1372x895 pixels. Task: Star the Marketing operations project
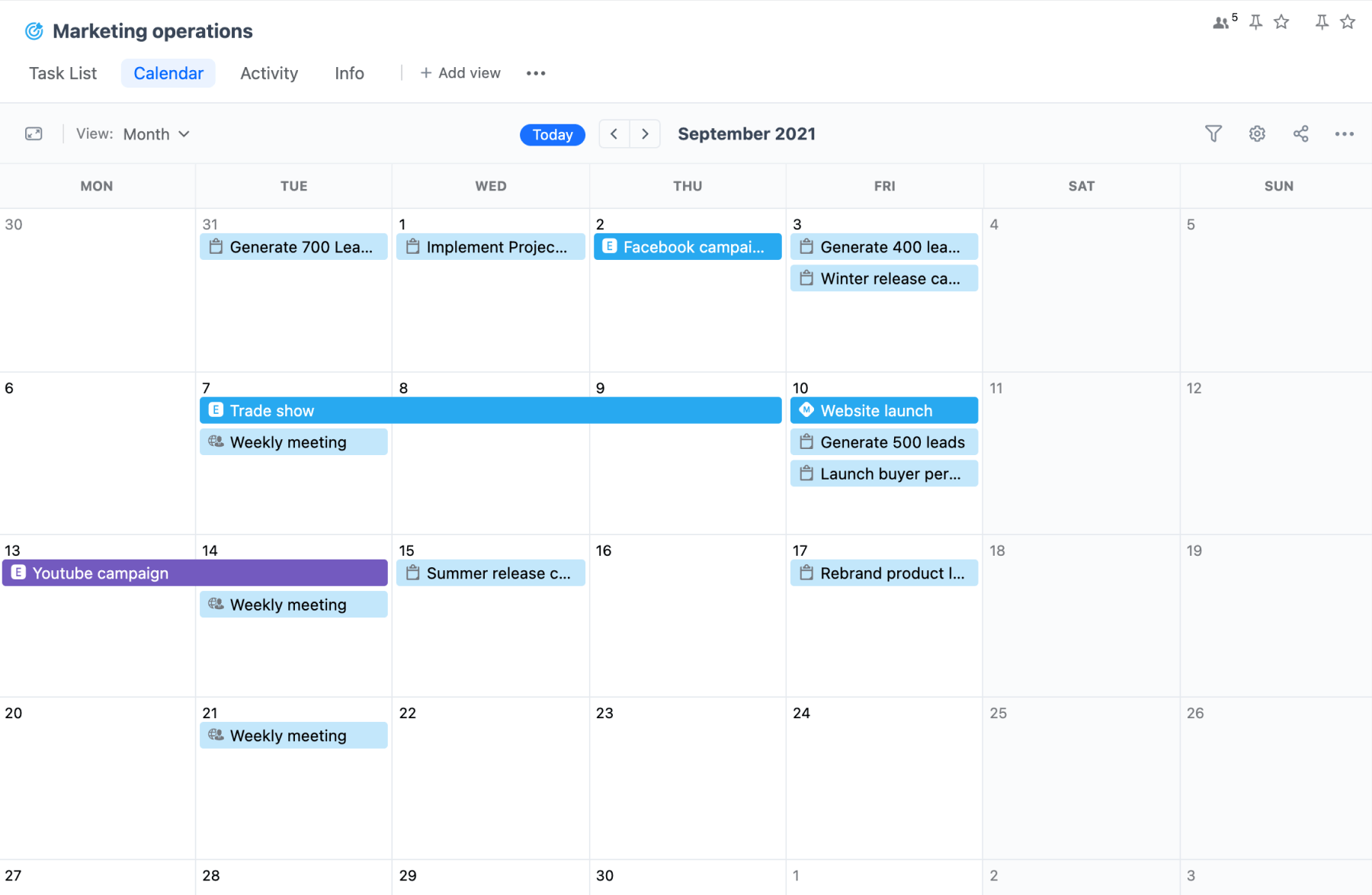[1281, 22]
